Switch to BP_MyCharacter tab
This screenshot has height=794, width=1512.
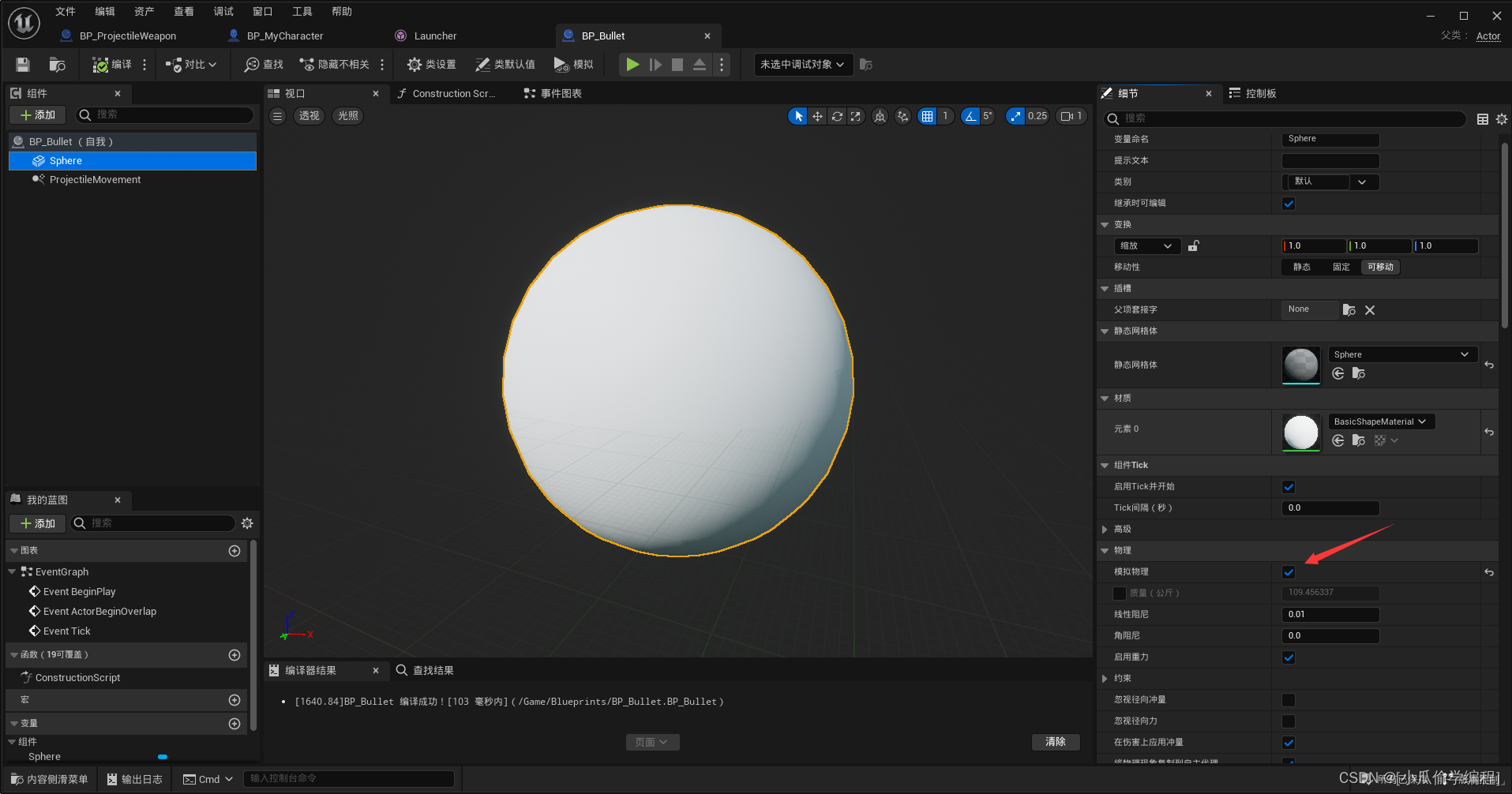tap(284, 36)
